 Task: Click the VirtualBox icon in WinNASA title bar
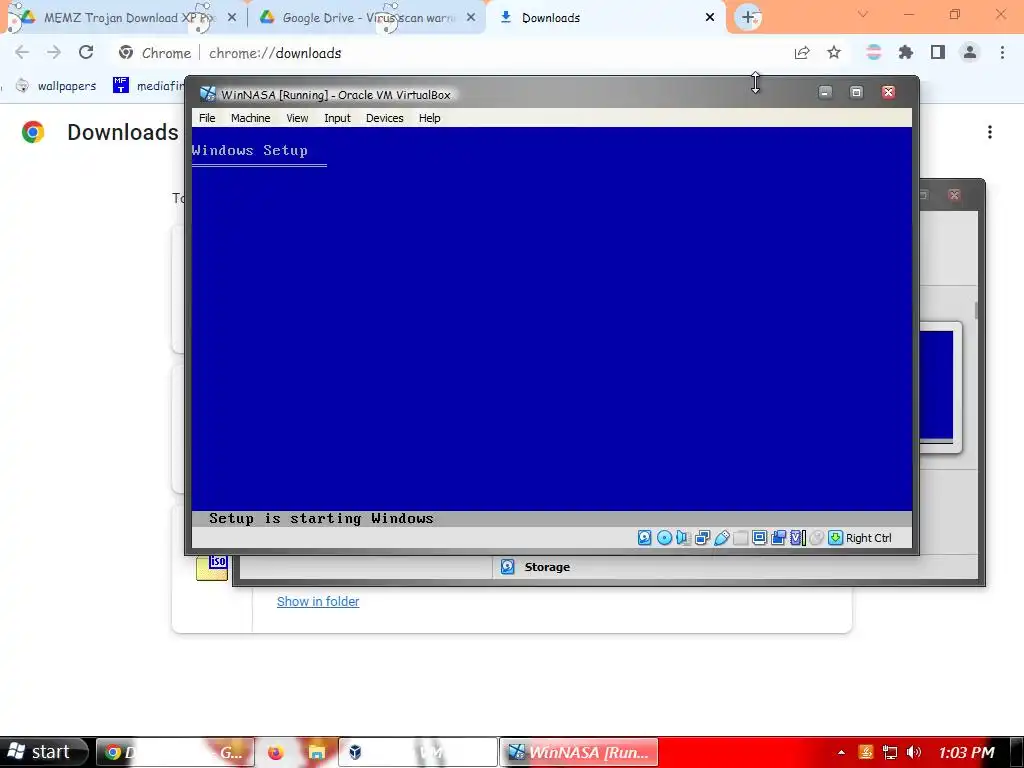click(x=208, y=94)
